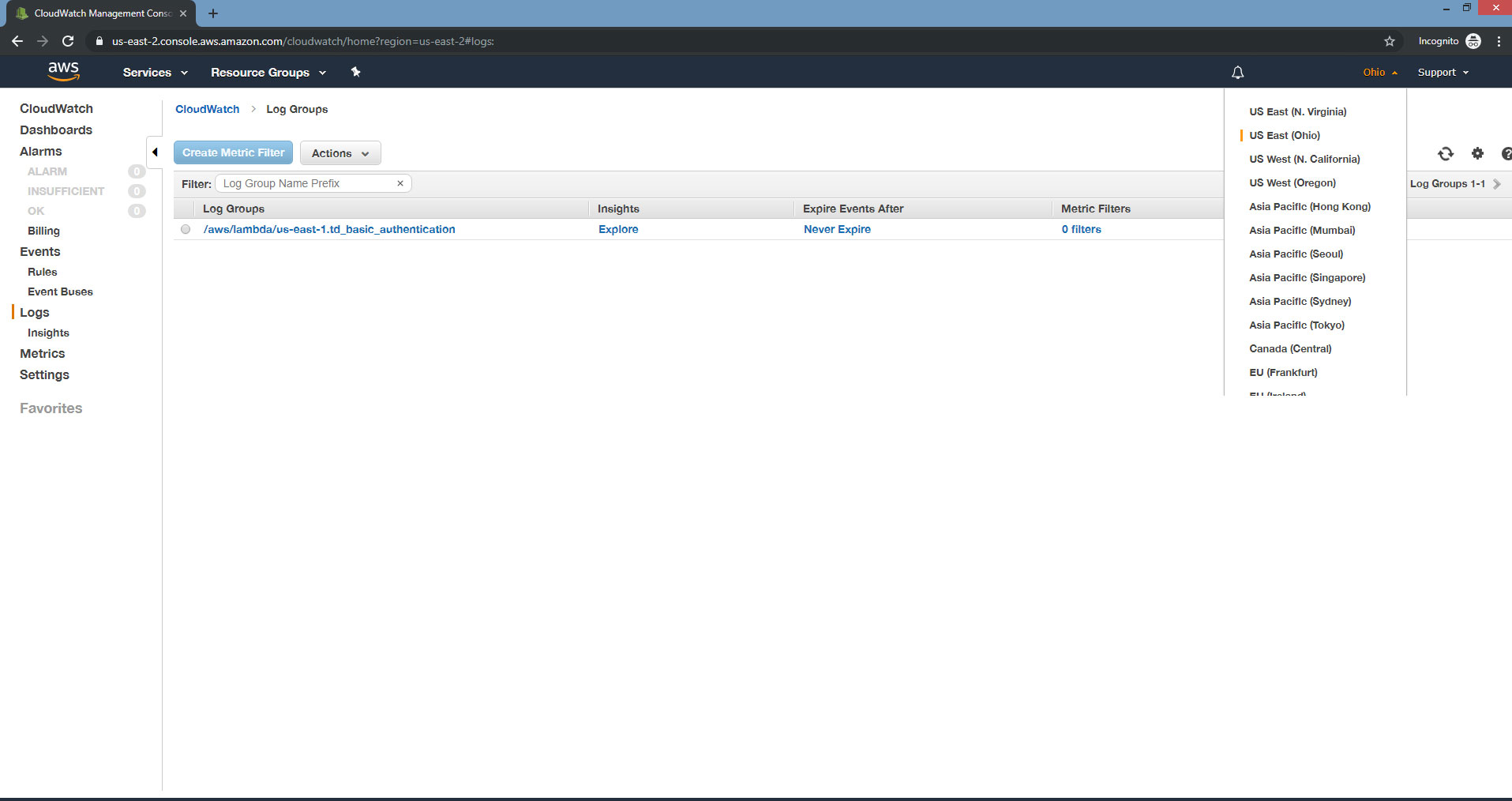Open the 0 filters link

tap(1081, 229)
